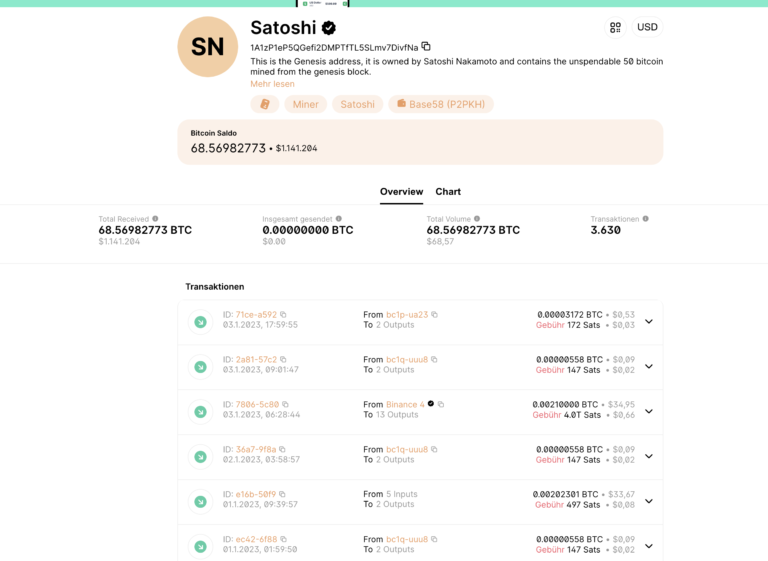Copy sender address bc1p-ua23
This screenshot has height=561, width=768.
click(434, 315)
